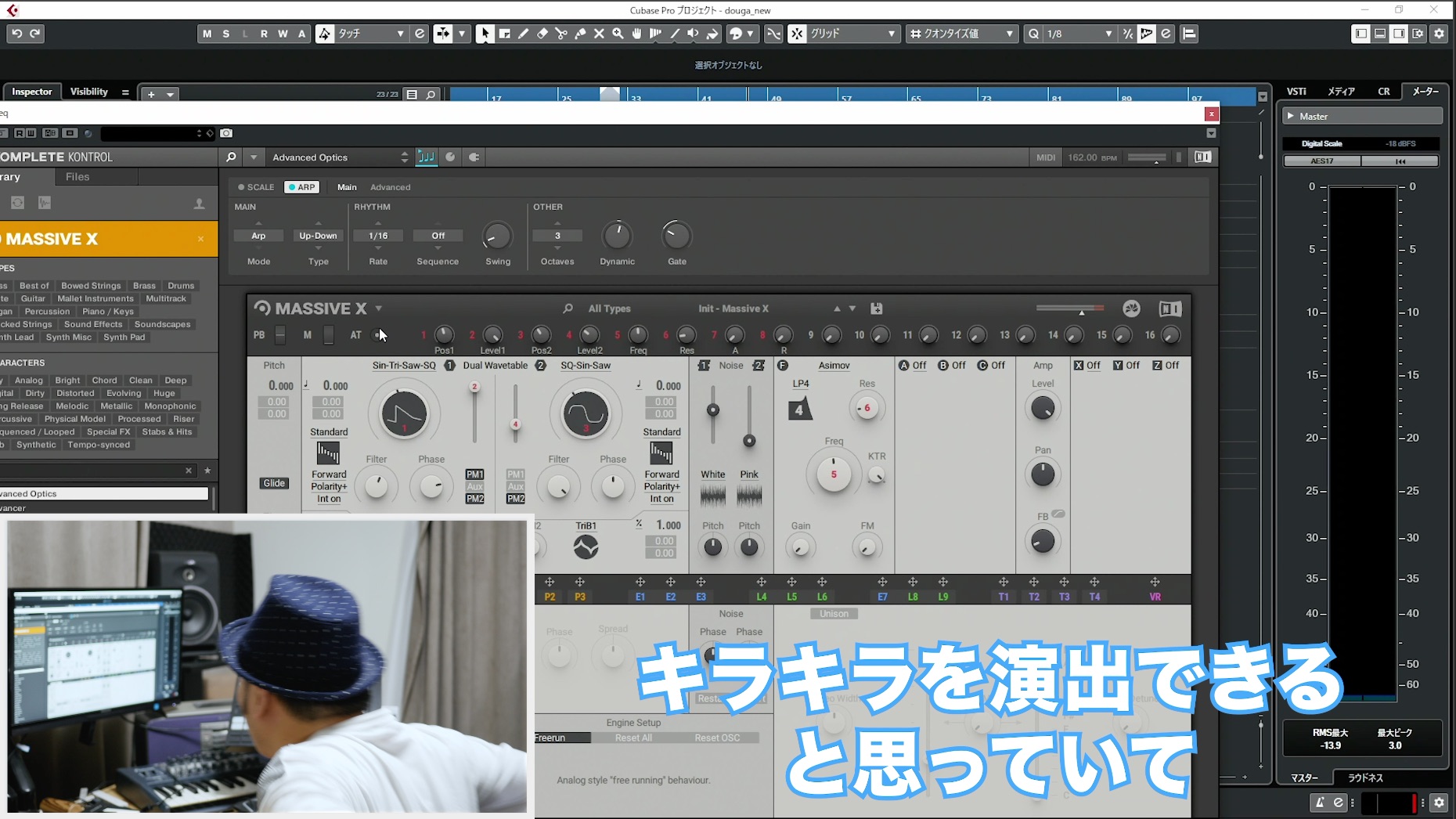Filter by the Evolving character tag
Image resolution: width=1456 pixels, height=819 pixels.
[x=124, y=393]
